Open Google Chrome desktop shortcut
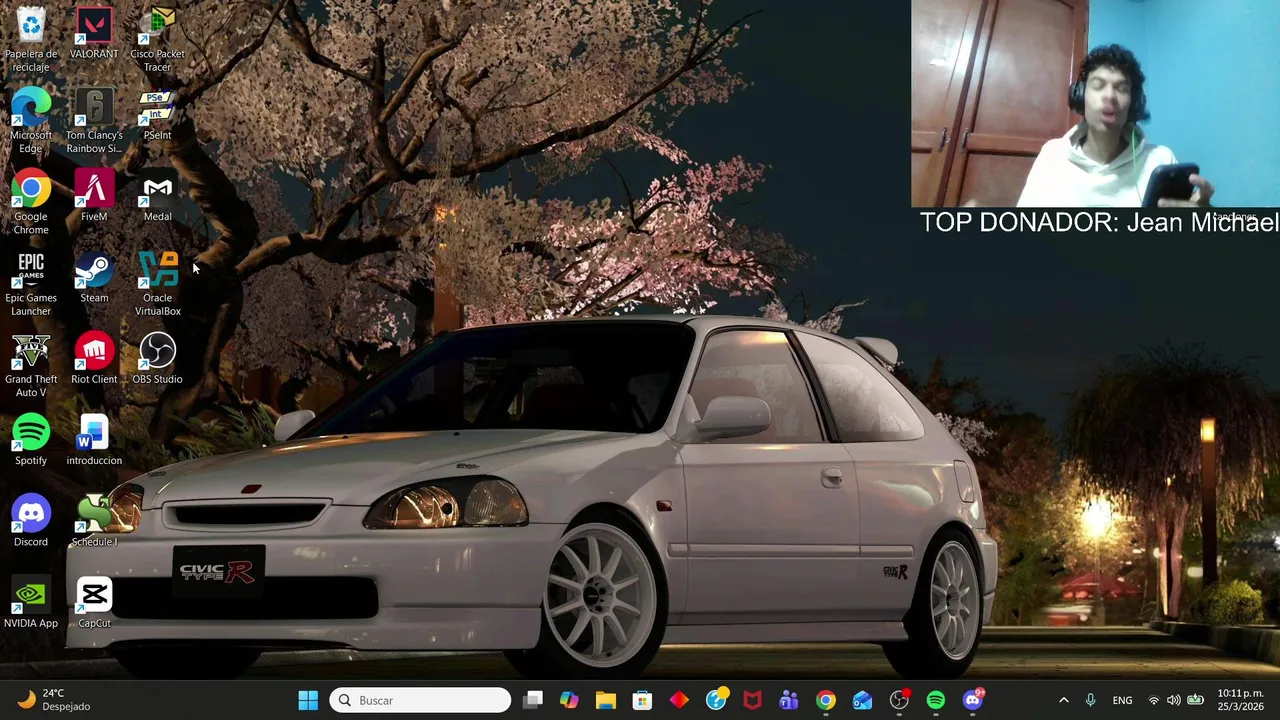 [31, 203]
